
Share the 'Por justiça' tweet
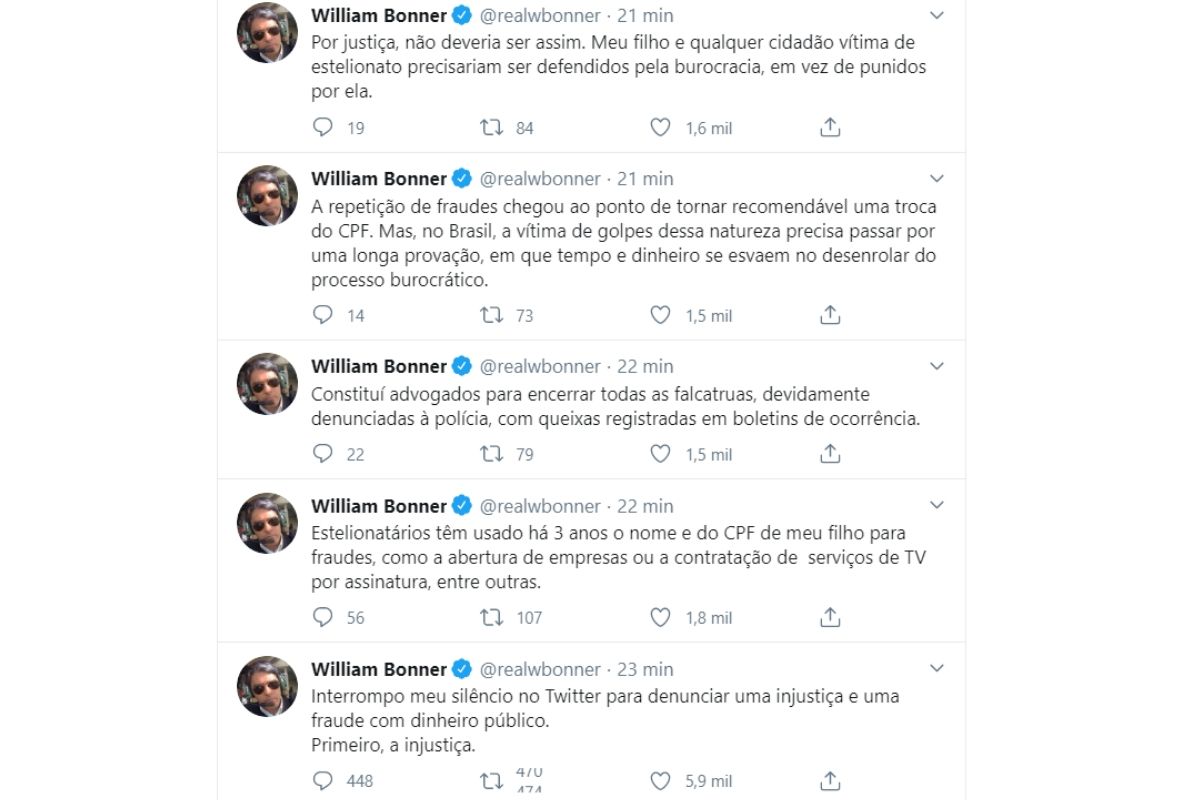click(829, 128)
